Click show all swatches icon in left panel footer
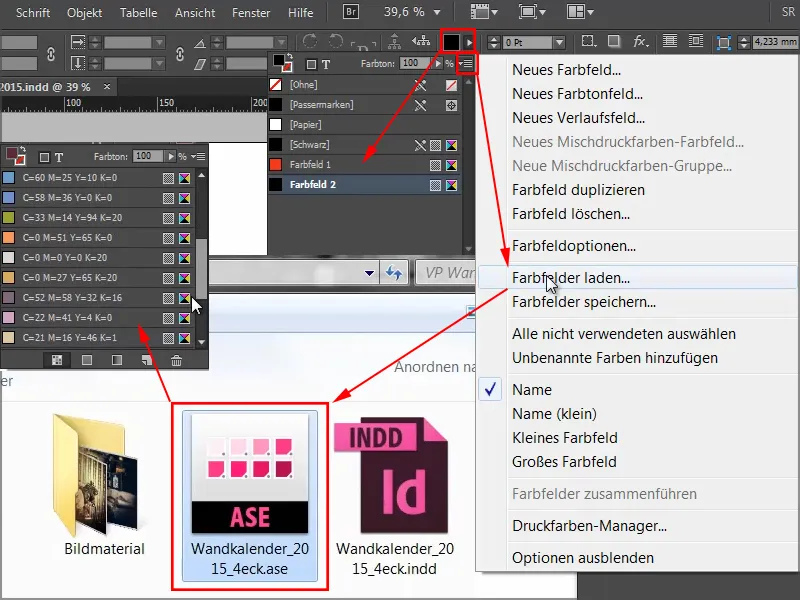This screenshot has width=800, height=600. point(57,360)
